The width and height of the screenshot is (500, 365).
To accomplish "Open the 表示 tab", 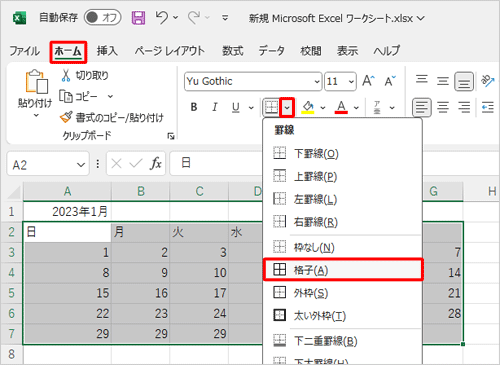I will (x=347, y=51).
